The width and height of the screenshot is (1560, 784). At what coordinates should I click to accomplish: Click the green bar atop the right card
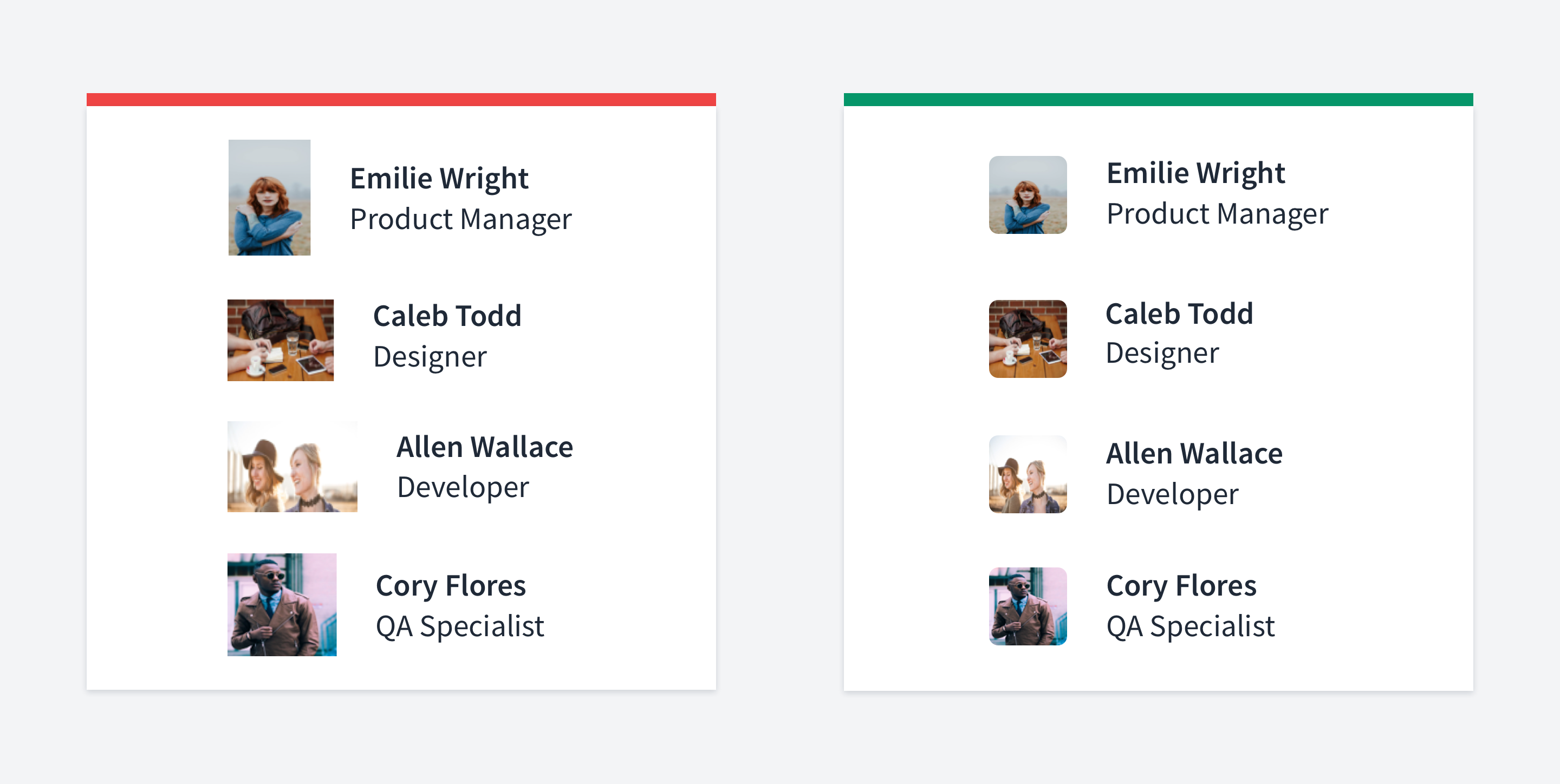(x=1158, y=99)
